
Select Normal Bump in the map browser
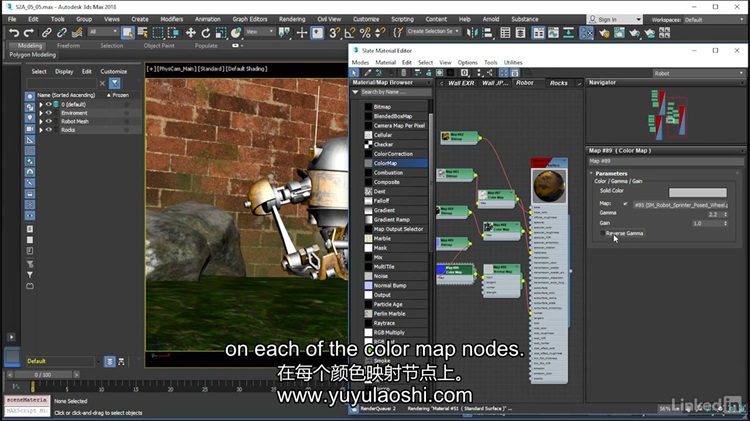tap(396, 286)
